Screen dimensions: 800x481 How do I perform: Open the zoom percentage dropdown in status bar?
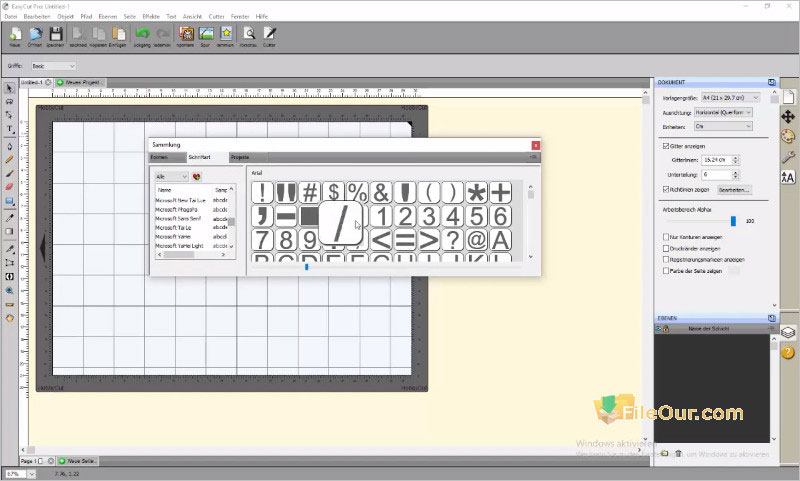(x=31, y=474)
